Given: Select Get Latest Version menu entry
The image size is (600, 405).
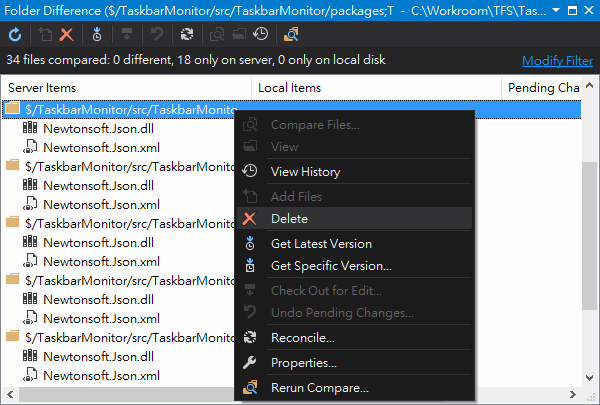Looking at the screenshot, I should pos(354,243).
